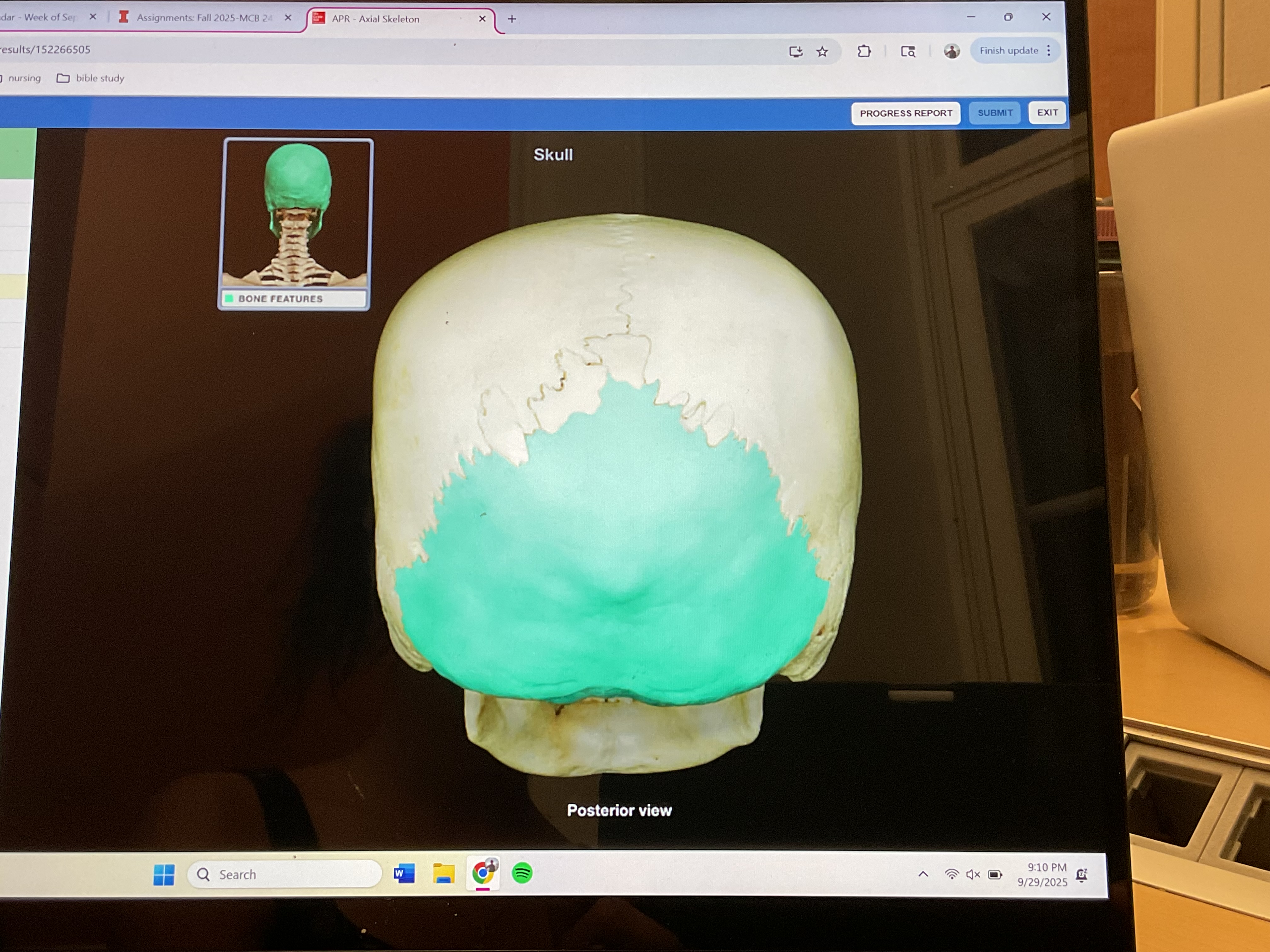
Task: Launch Spotify from the taskbar
Action: click(x=522, y=873)
